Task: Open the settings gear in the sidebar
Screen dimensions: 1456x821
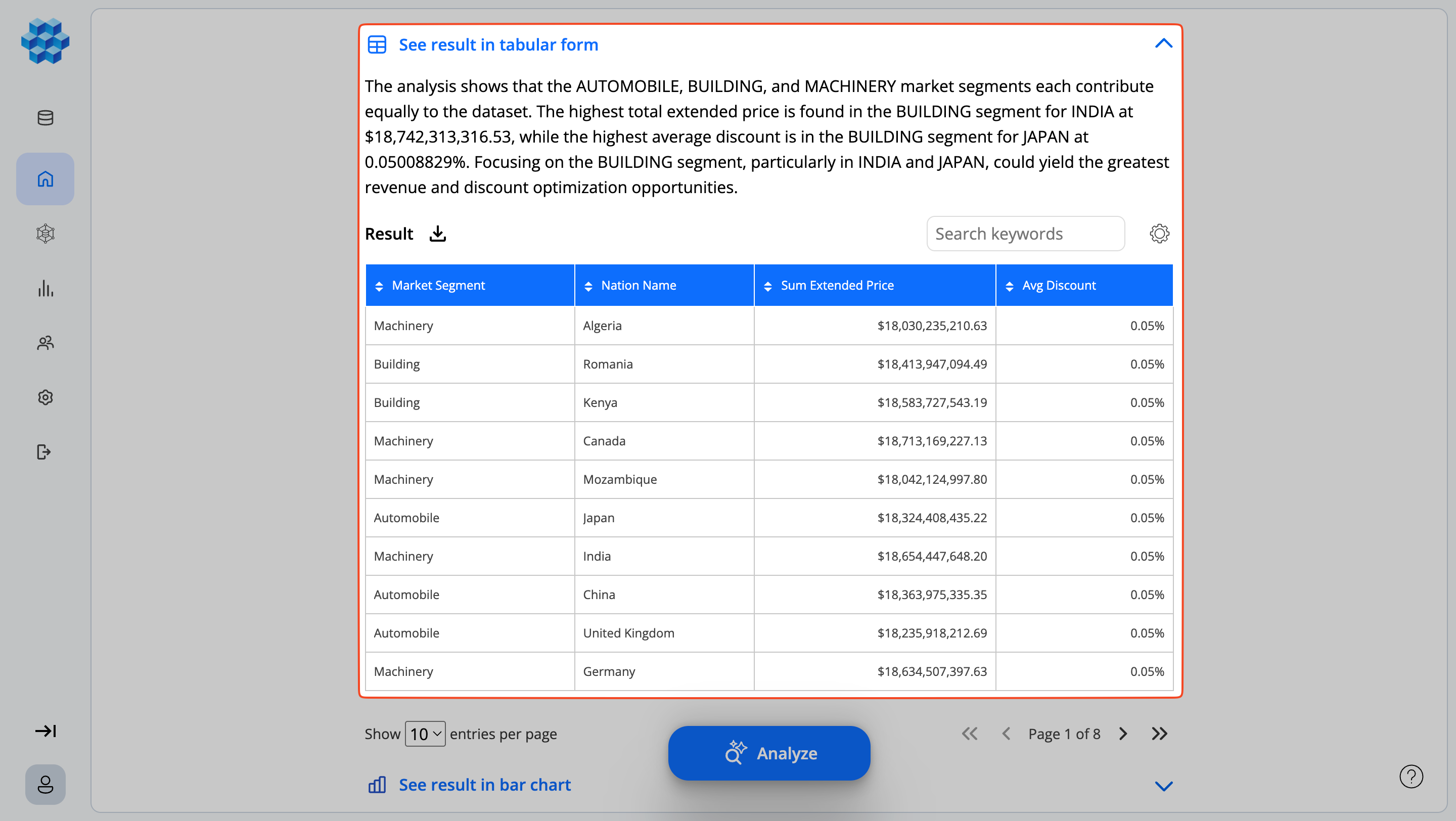Action: click(x=44, y=397)
